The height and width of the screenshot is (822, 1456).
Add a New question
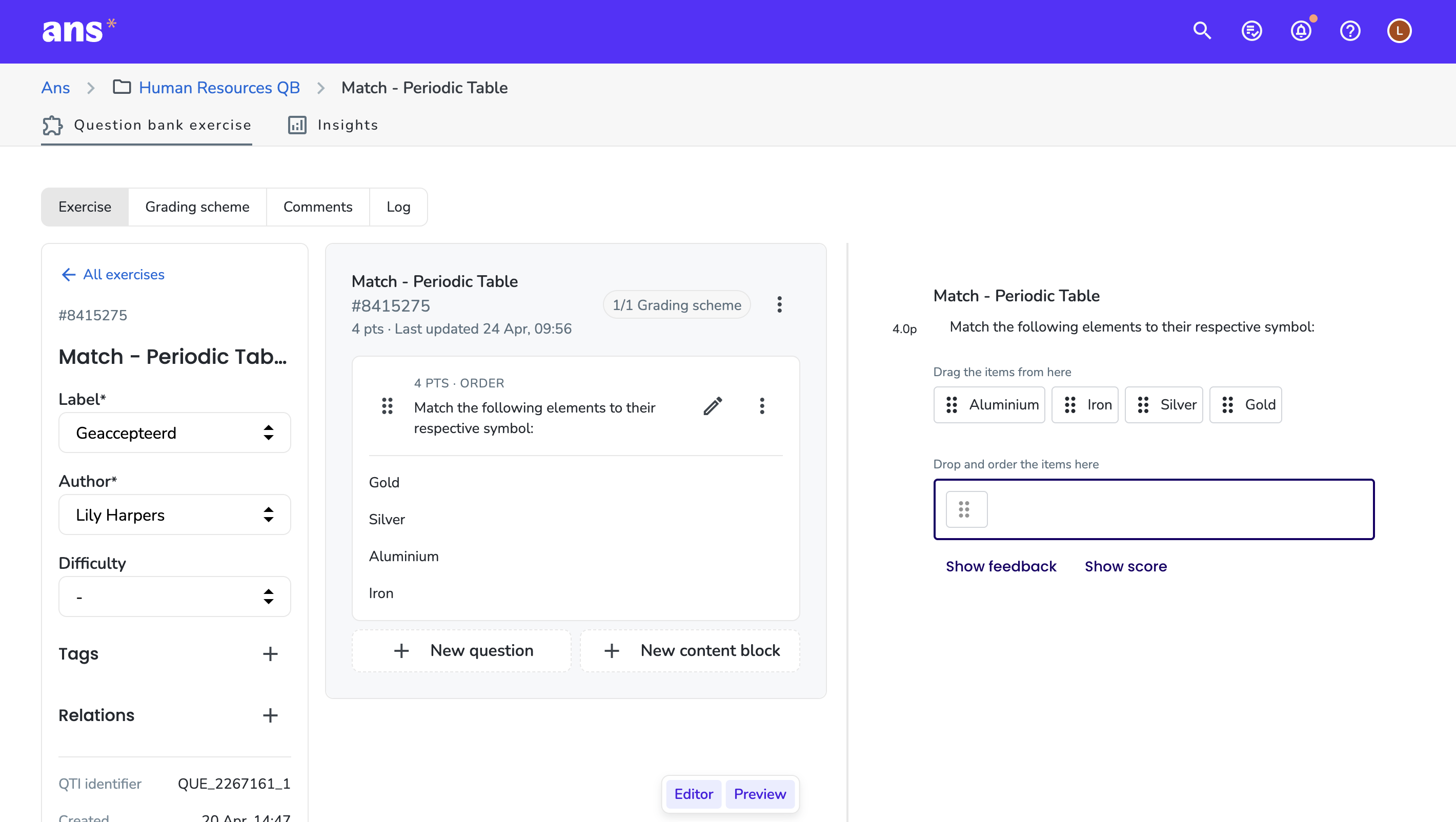(462, 651)
